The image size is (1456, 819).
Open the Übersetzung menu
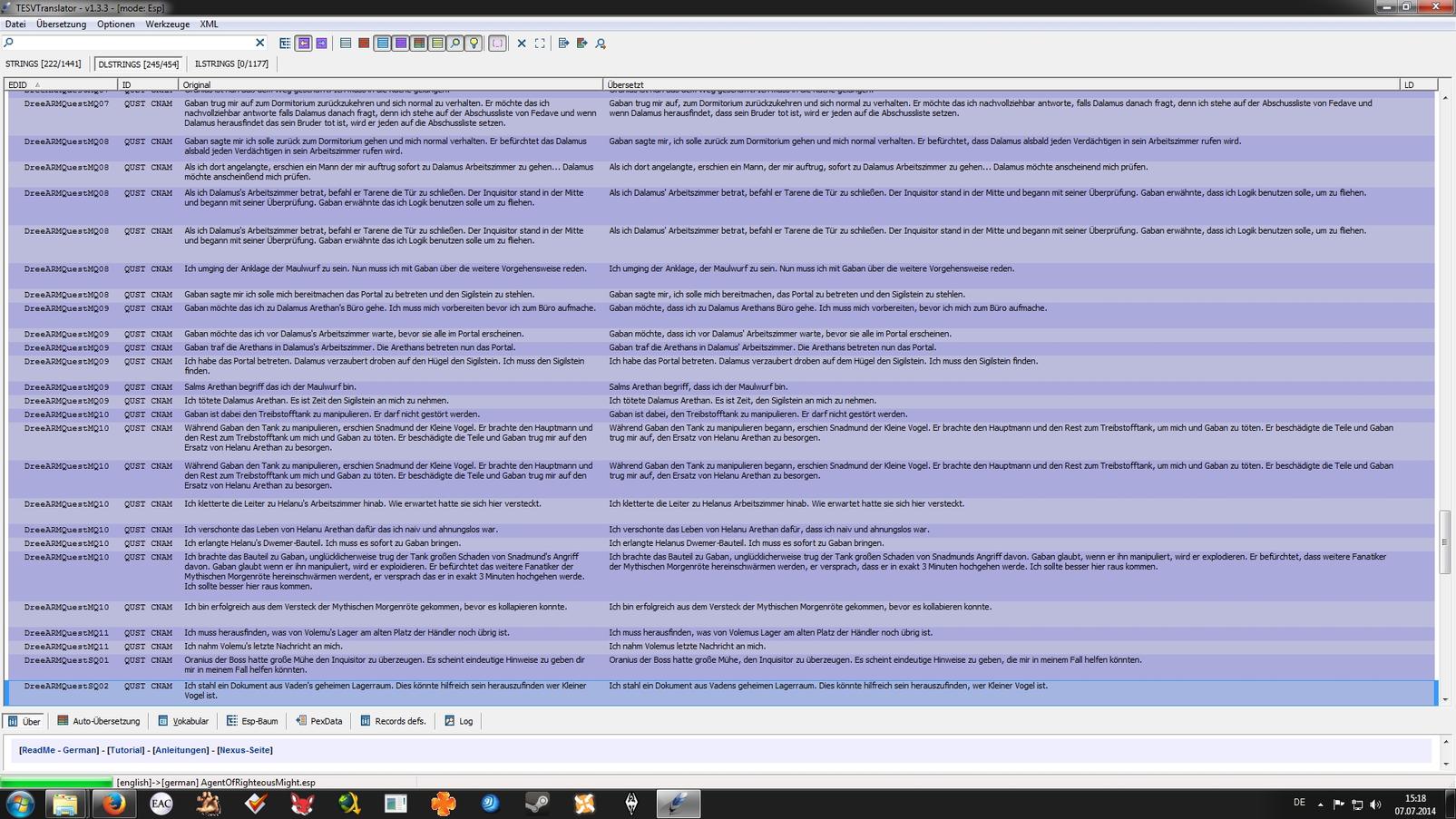coord(61,24)
